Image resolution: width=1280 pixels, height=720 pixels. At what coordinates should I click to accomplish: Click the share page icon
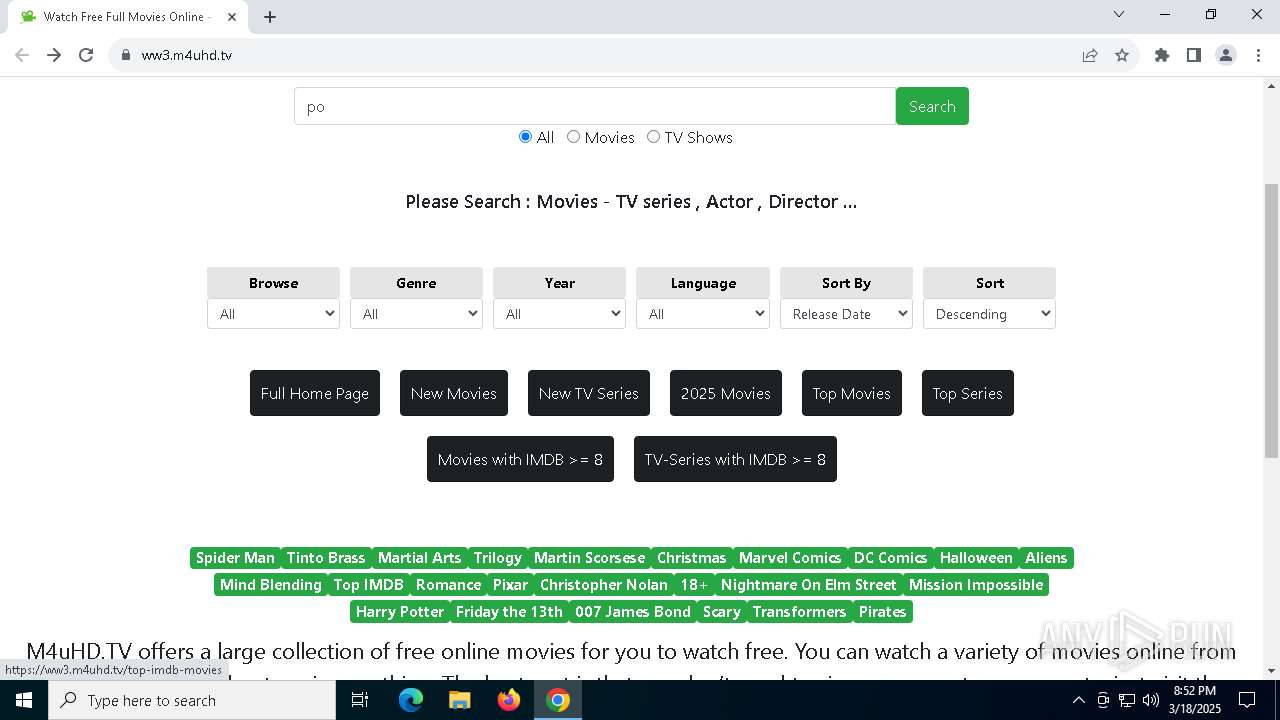tap(1090, 55)
